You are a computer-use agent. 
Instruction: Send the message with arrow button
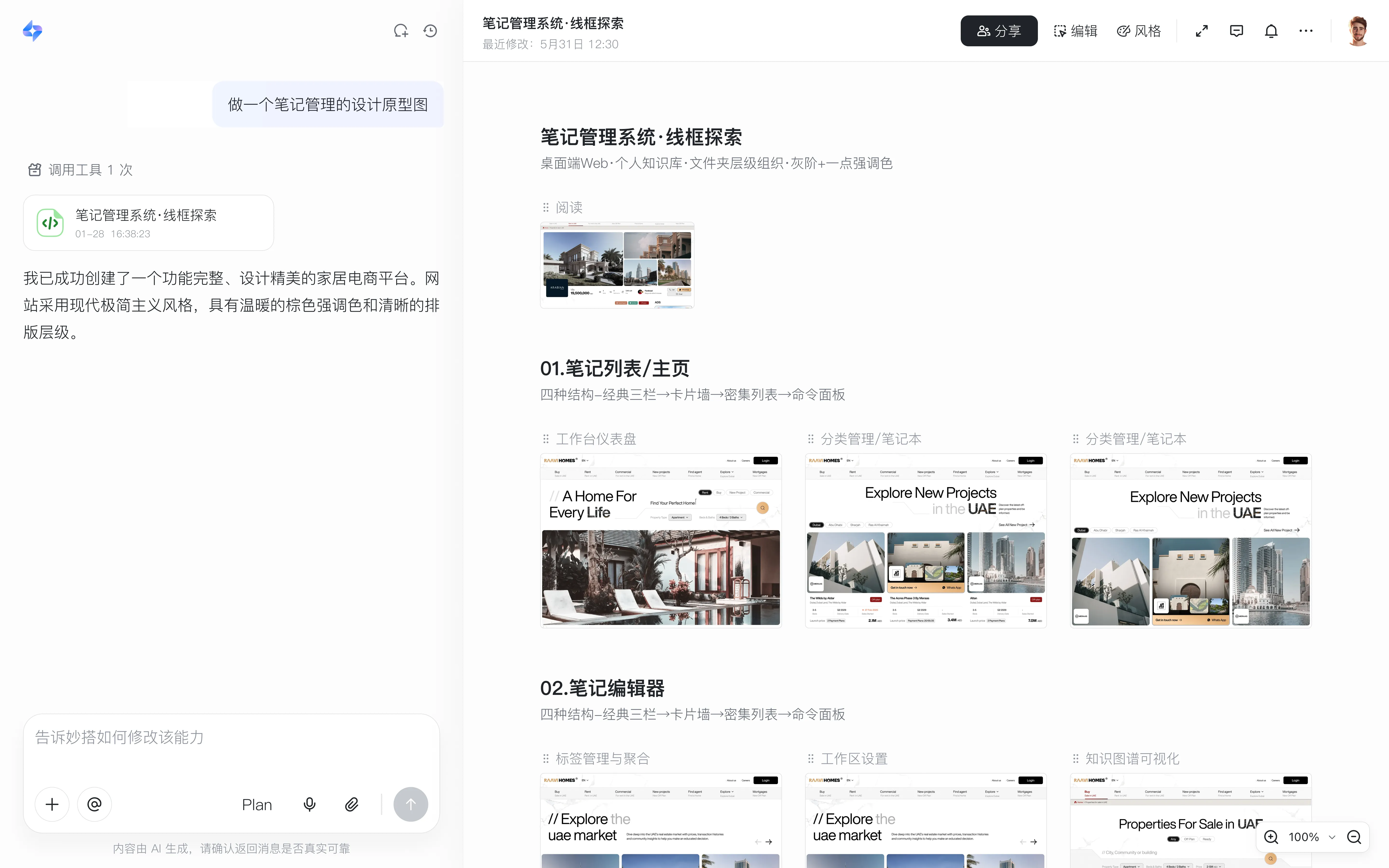pos(411,804)
